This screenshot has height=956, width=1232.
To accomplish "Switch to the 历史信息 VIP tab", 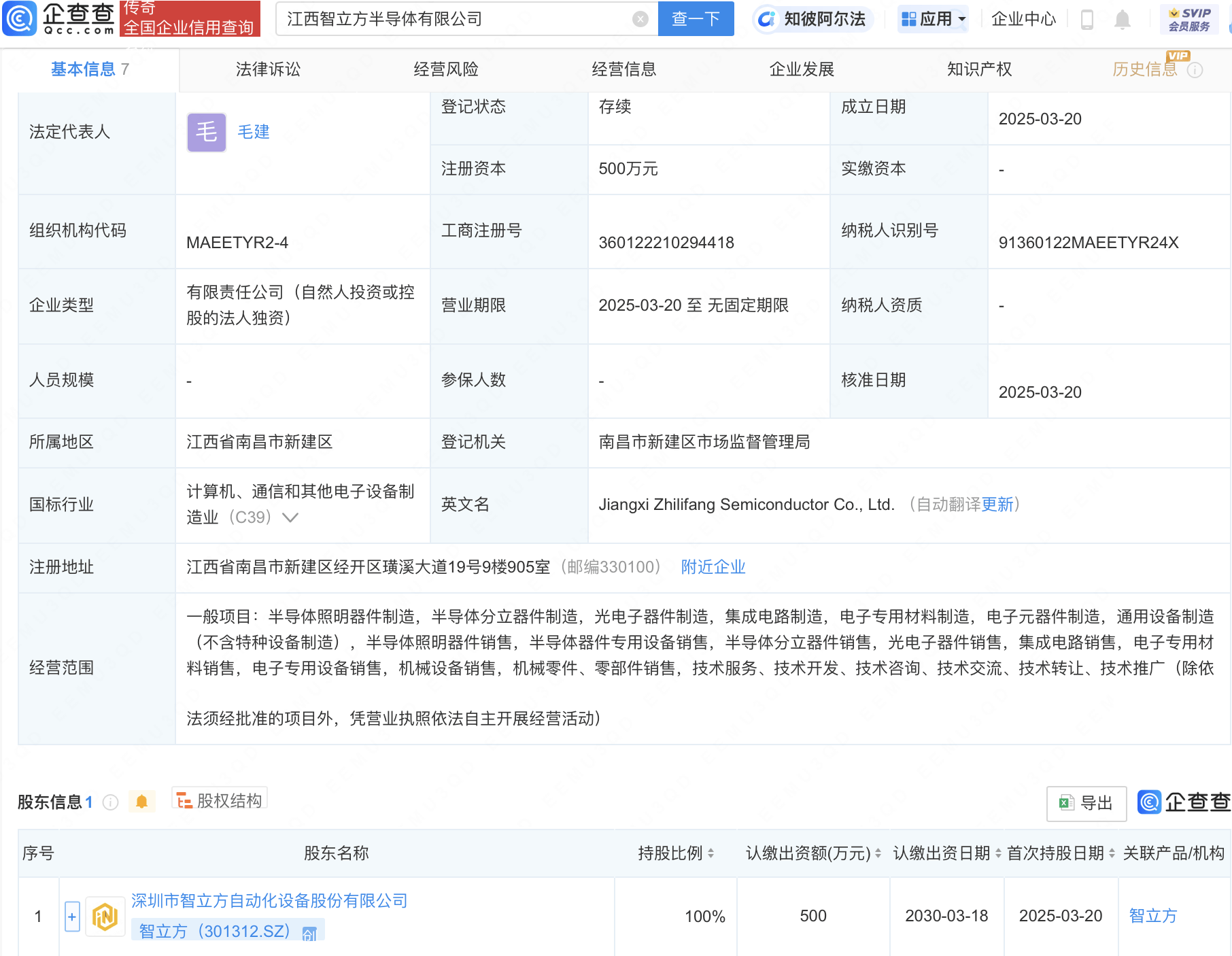I will (1145, 69).
